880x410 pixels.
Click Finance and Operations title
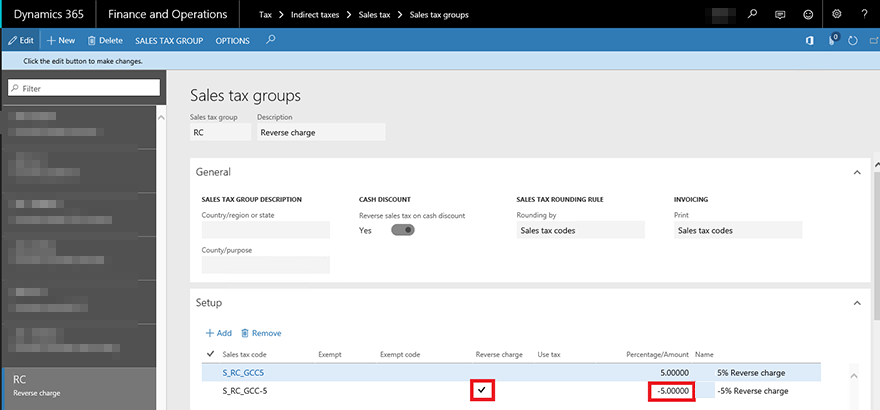pyautogui.click(x=168, y=15)
